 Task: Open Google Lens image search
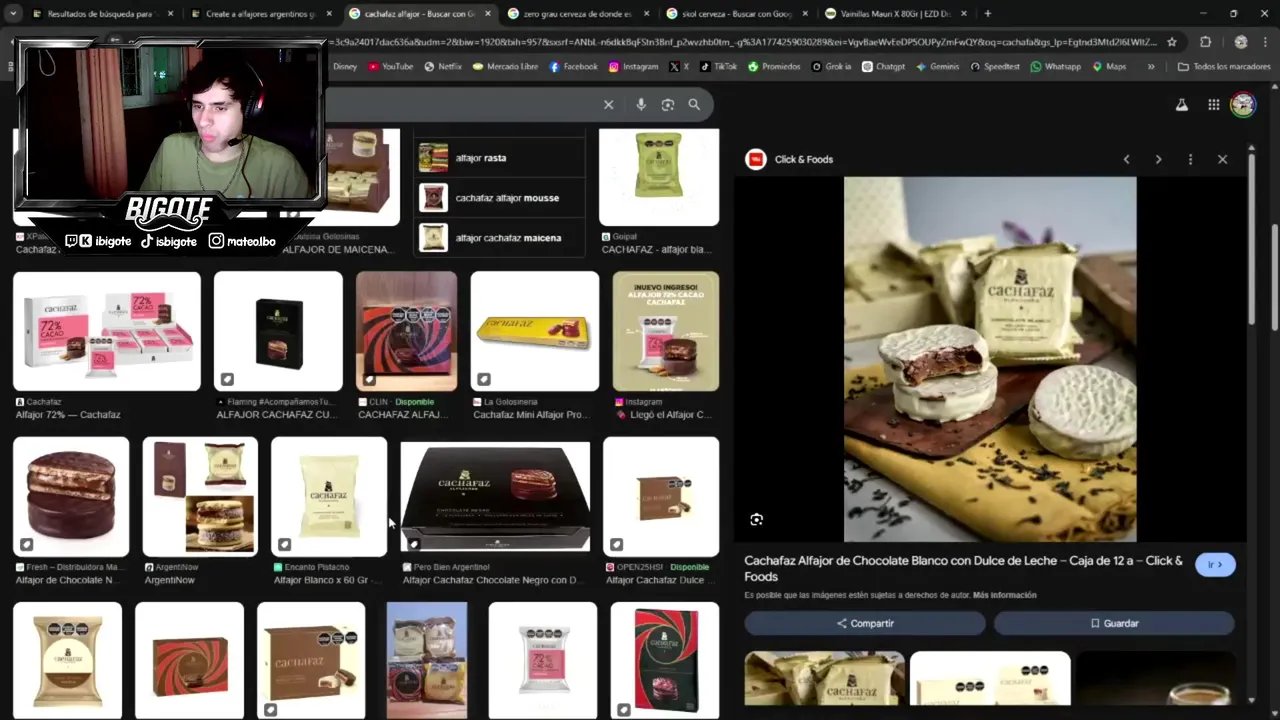(x=668, y=105)
